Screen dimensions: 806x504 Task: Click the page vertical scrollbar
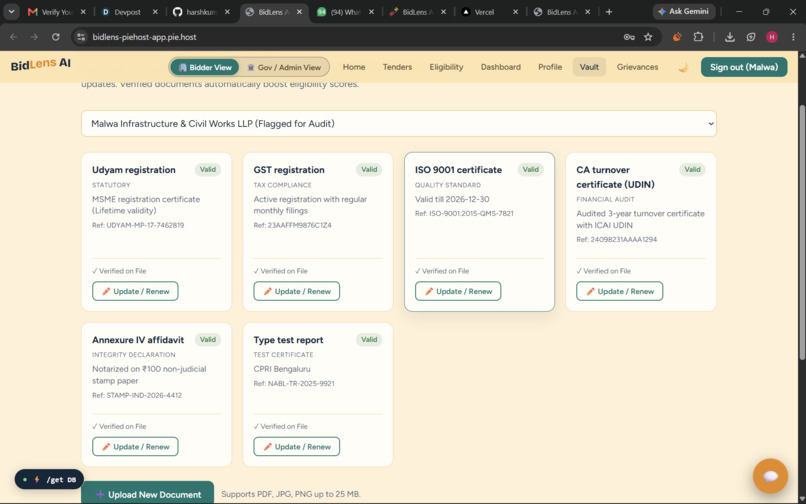802,231
